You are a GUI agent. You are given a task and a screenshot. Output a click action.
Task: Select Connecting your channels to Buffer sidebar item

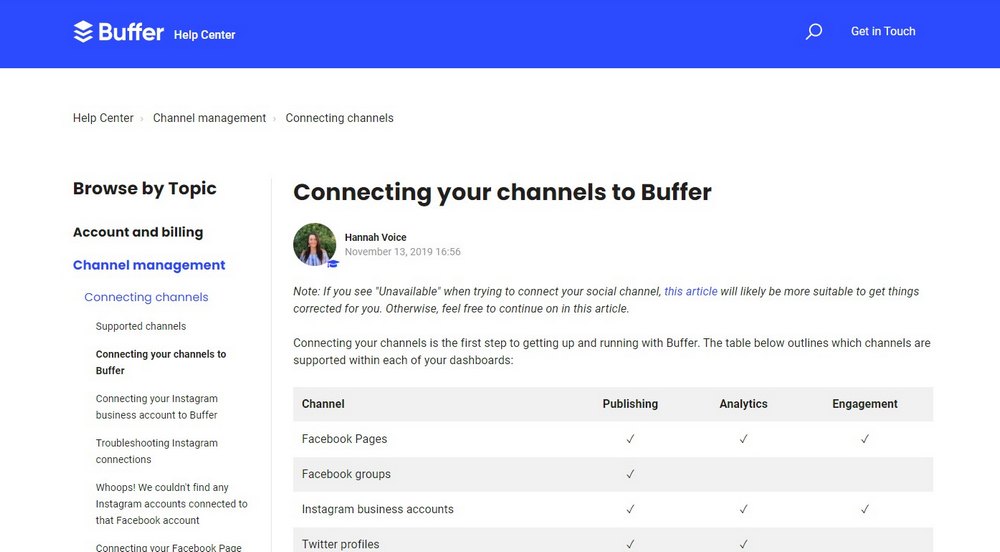click(x=161, y=362)
